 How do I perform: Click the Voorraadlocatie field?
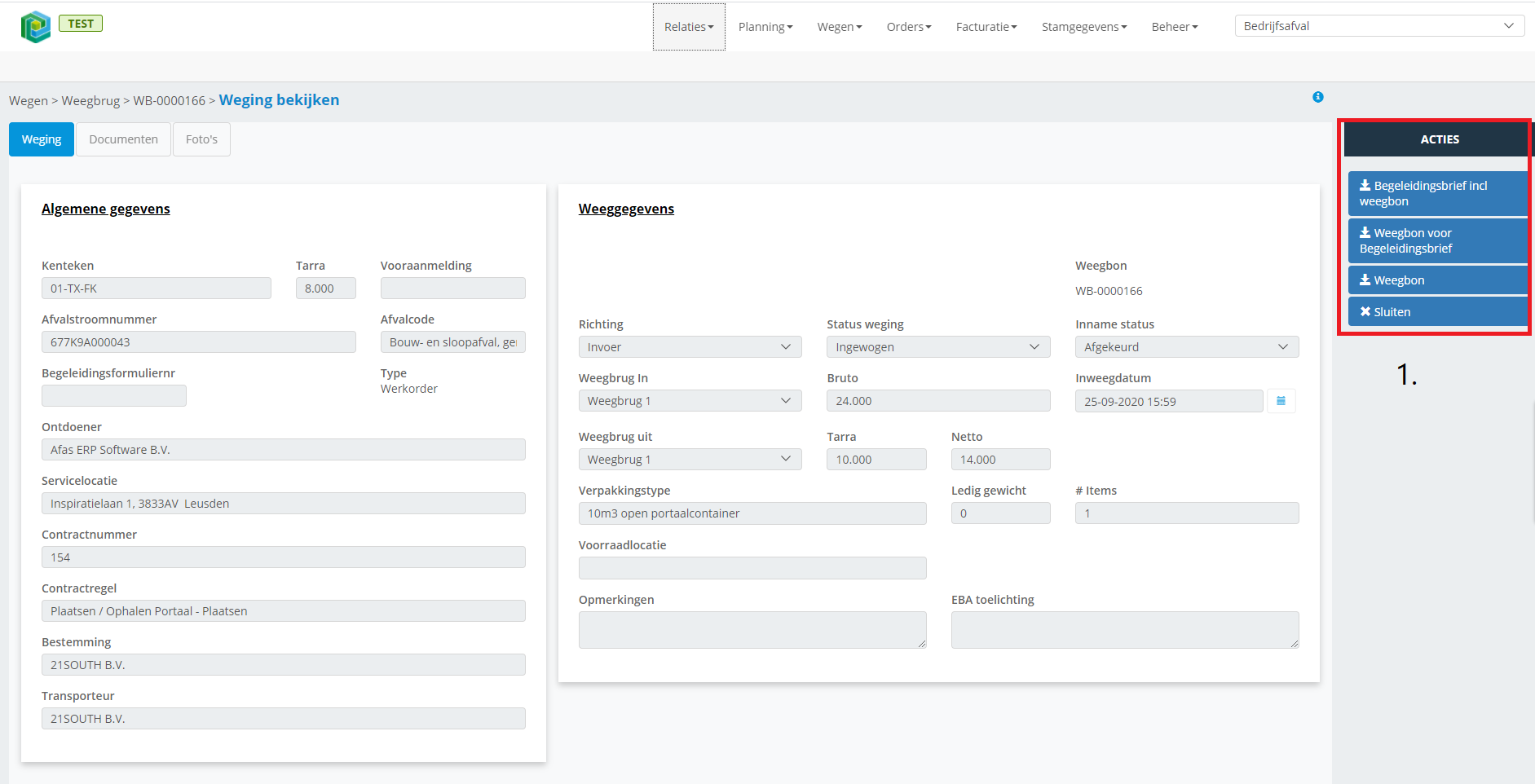click(752, 568)
